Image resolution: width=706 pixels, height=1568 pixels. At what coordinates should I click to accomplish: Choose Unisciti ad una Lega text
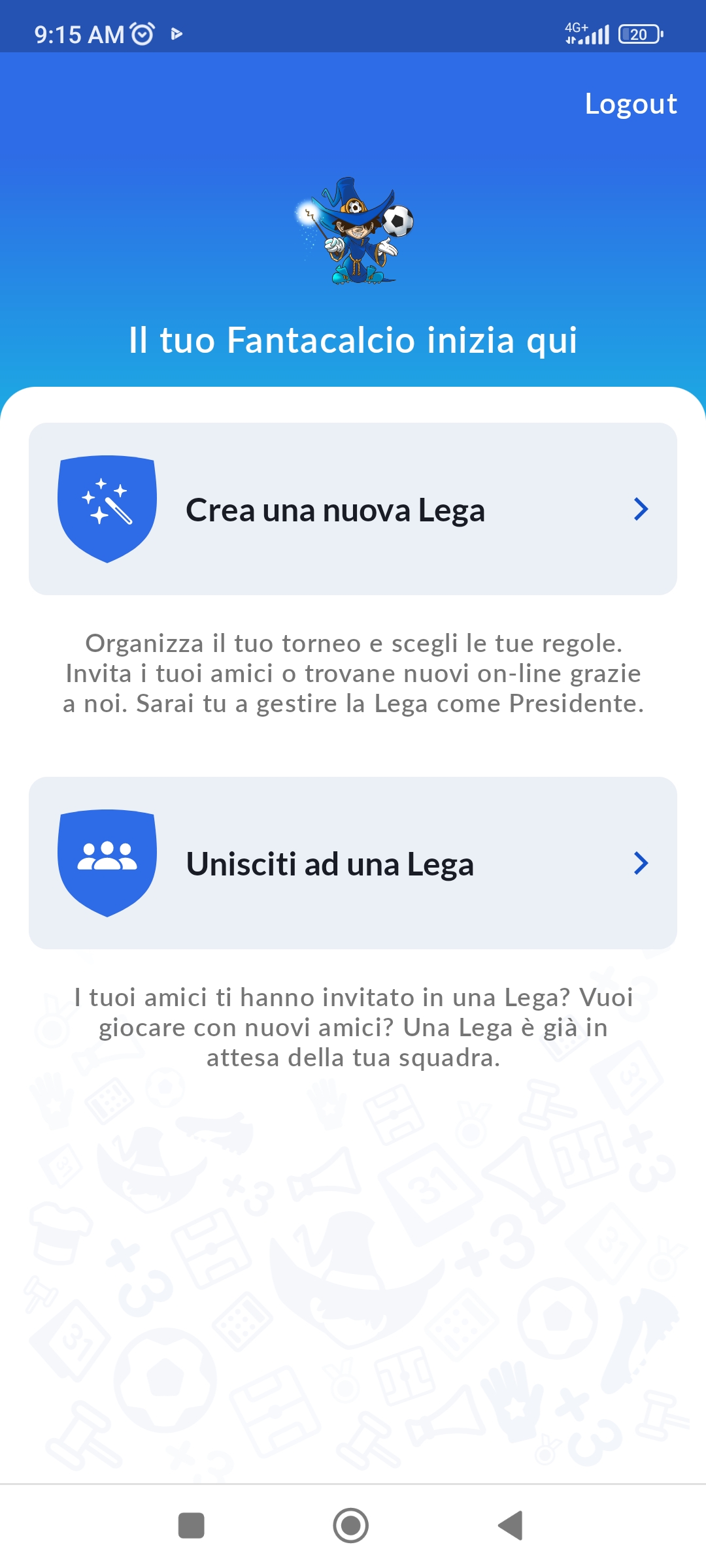click(x=330, y=864)
